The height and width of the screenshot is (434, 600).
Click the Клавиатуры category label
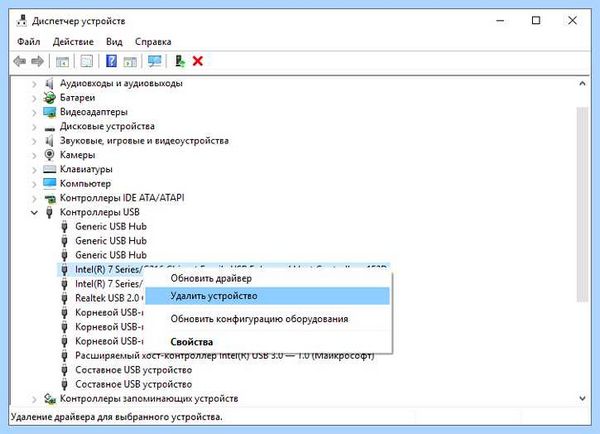(86, 169)
